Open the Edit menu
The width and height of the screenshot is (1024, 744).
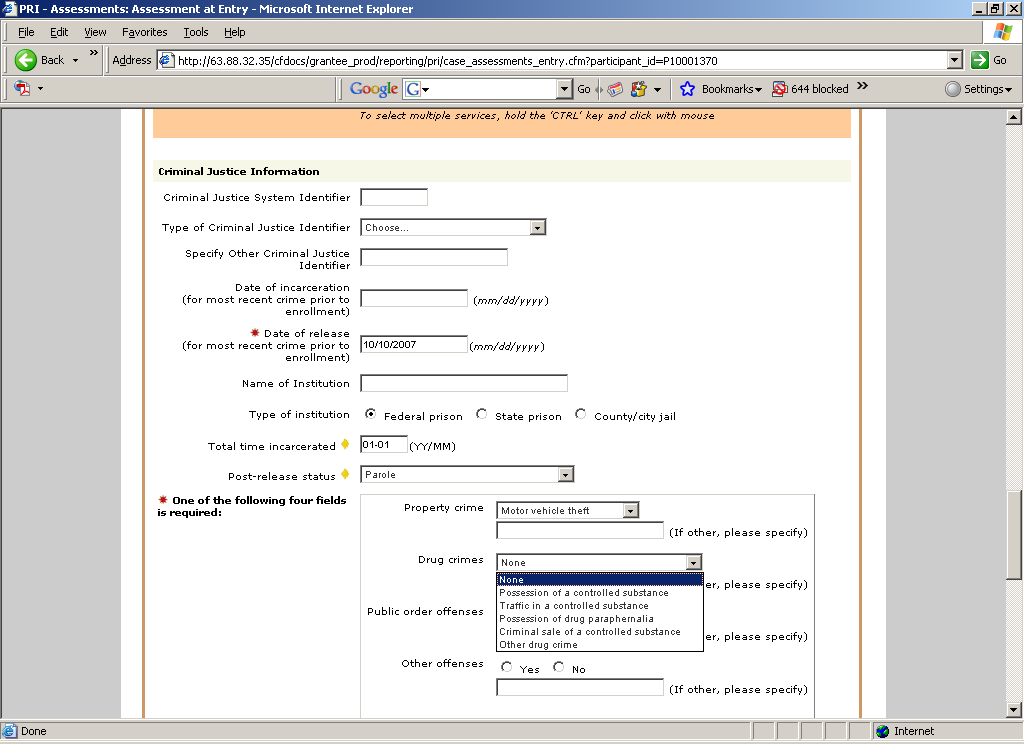59,32
